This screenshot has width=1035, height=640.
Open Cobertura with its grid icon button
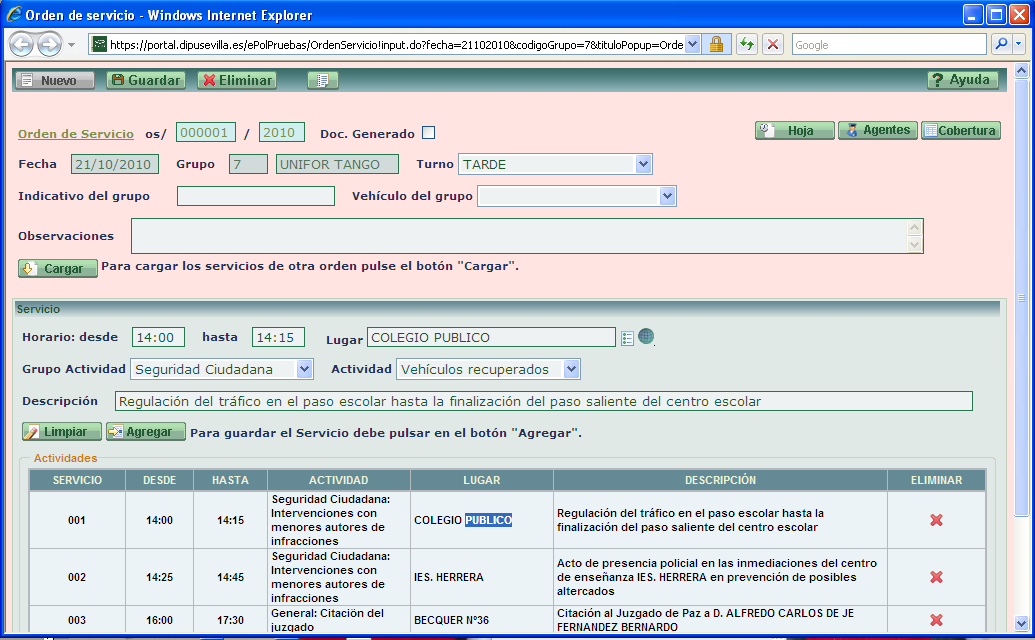click(930, 131)
